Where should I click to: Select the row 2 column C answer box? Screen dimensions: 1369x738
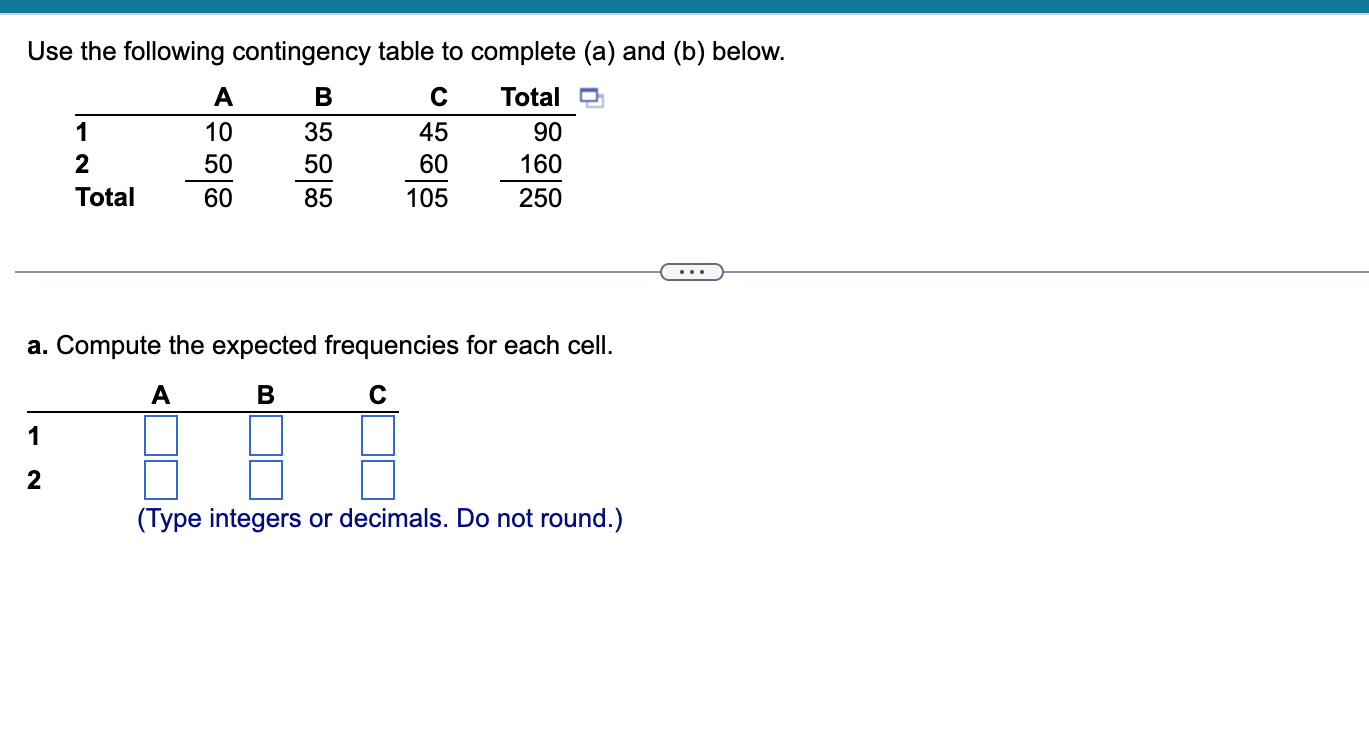coord(378,479)
